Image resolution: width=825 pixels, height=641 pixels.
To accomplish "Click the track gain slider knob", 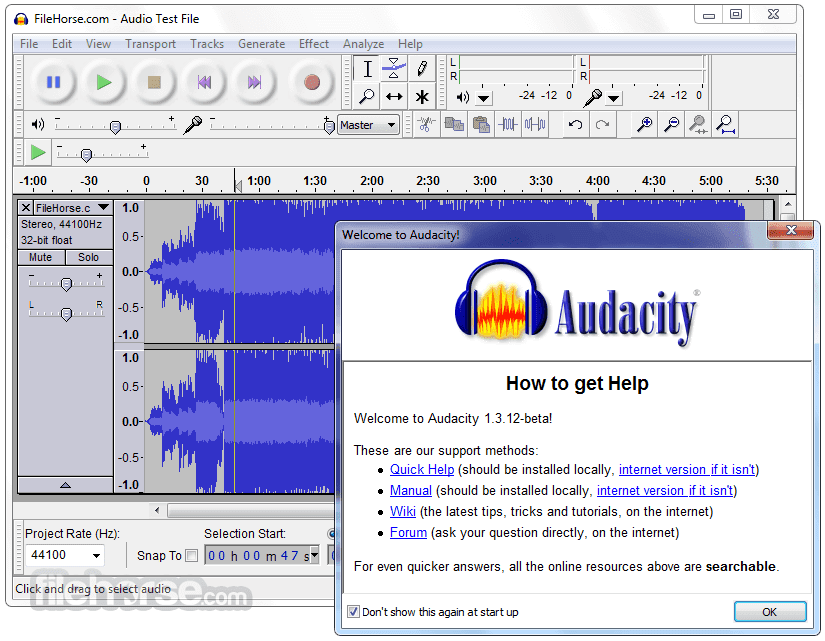I will [66, 284].
